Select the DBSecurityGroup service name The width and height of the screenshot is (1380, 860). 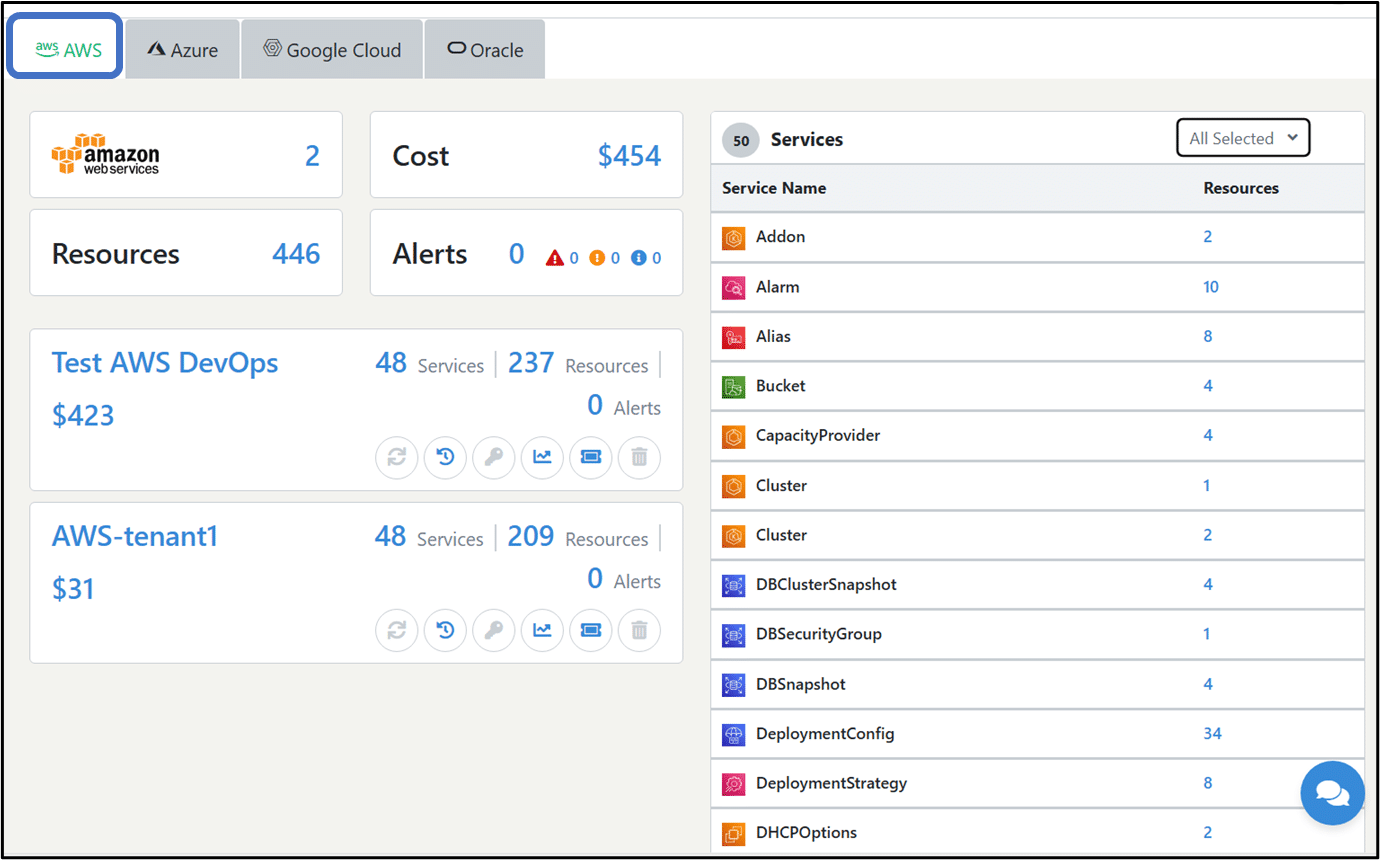[819, 634]
